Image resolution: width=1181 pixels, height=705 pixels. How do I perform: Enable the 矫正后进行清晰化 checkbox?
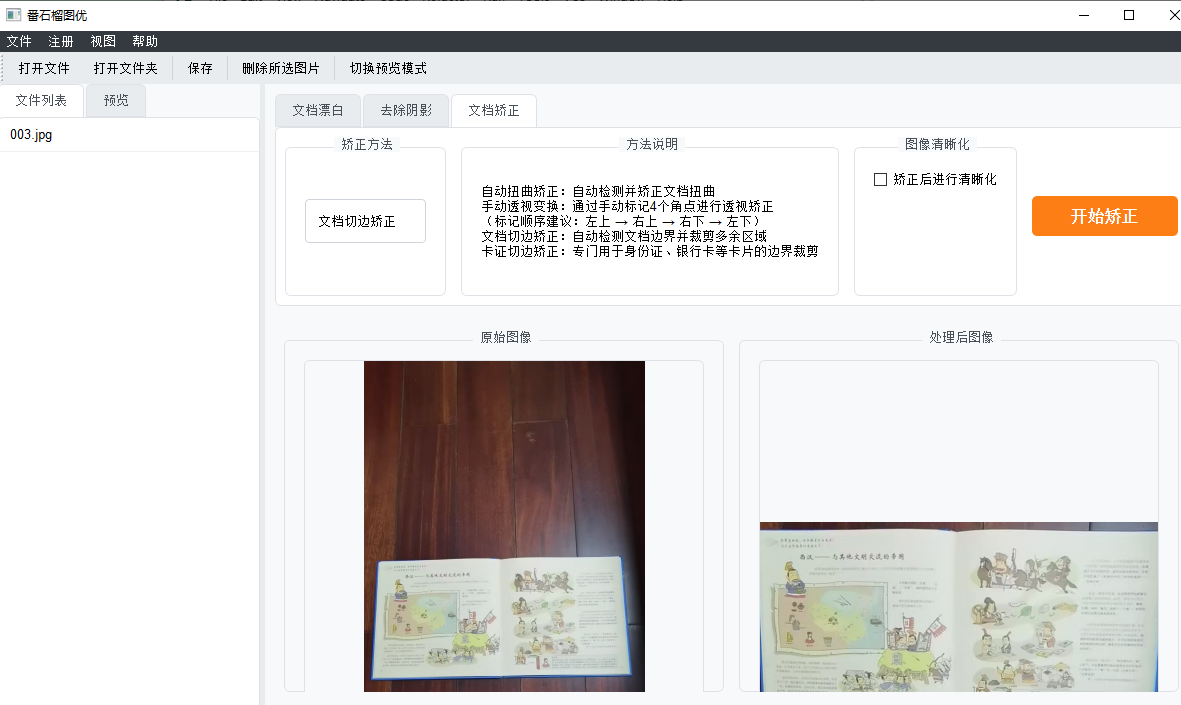(x=880, y=179)
